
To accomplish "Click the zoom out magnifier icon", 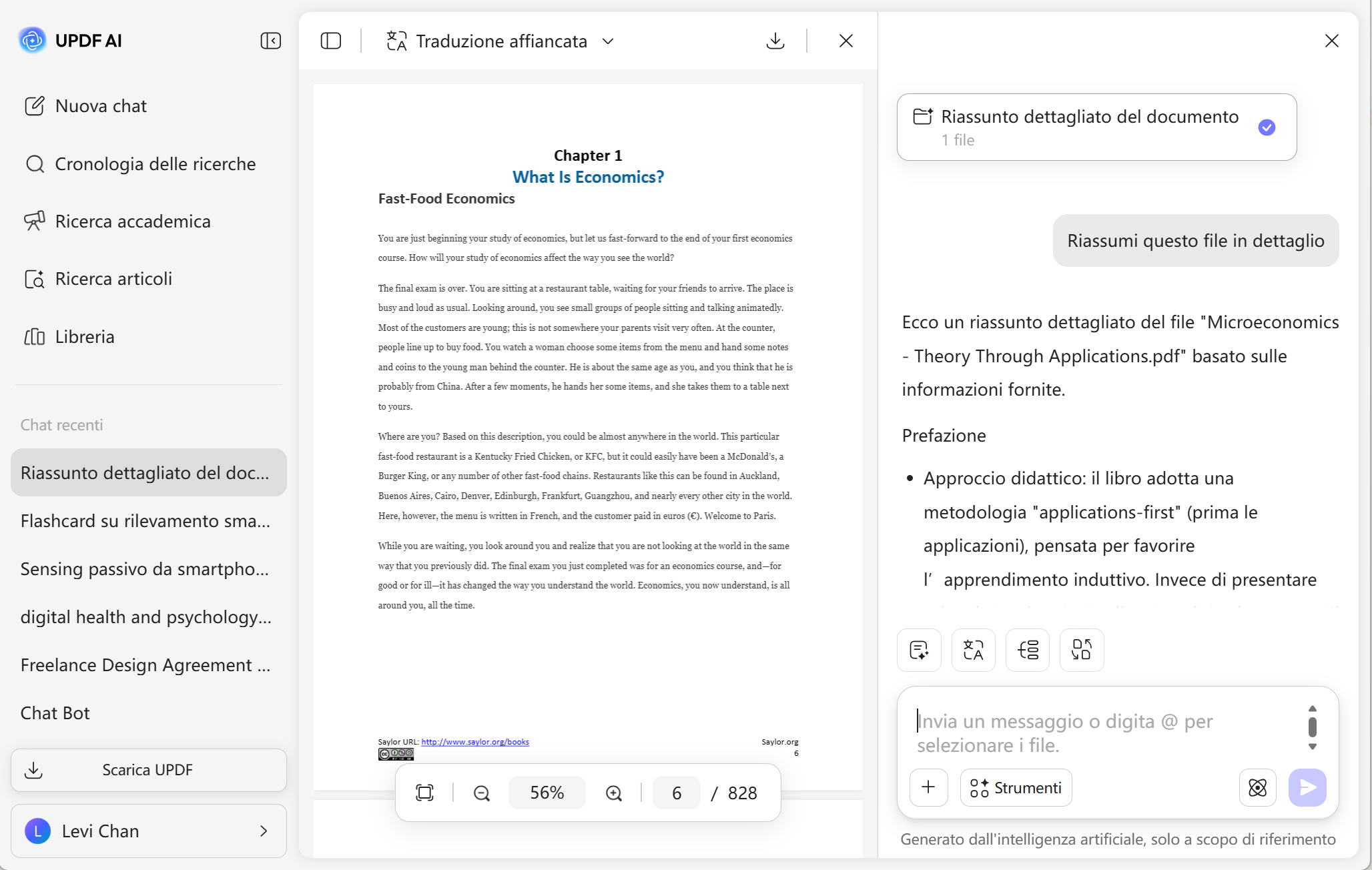I will [x=481, y=793].
